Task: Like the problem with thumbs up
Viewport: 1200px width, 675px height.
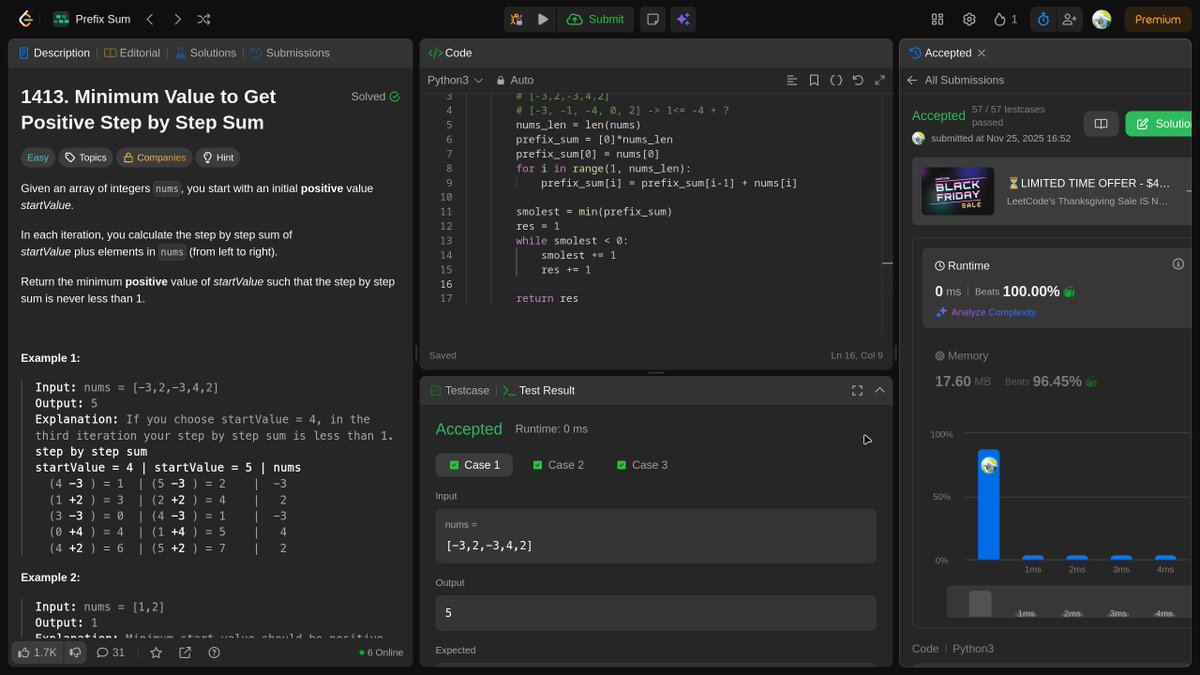Action: point(38,652)
